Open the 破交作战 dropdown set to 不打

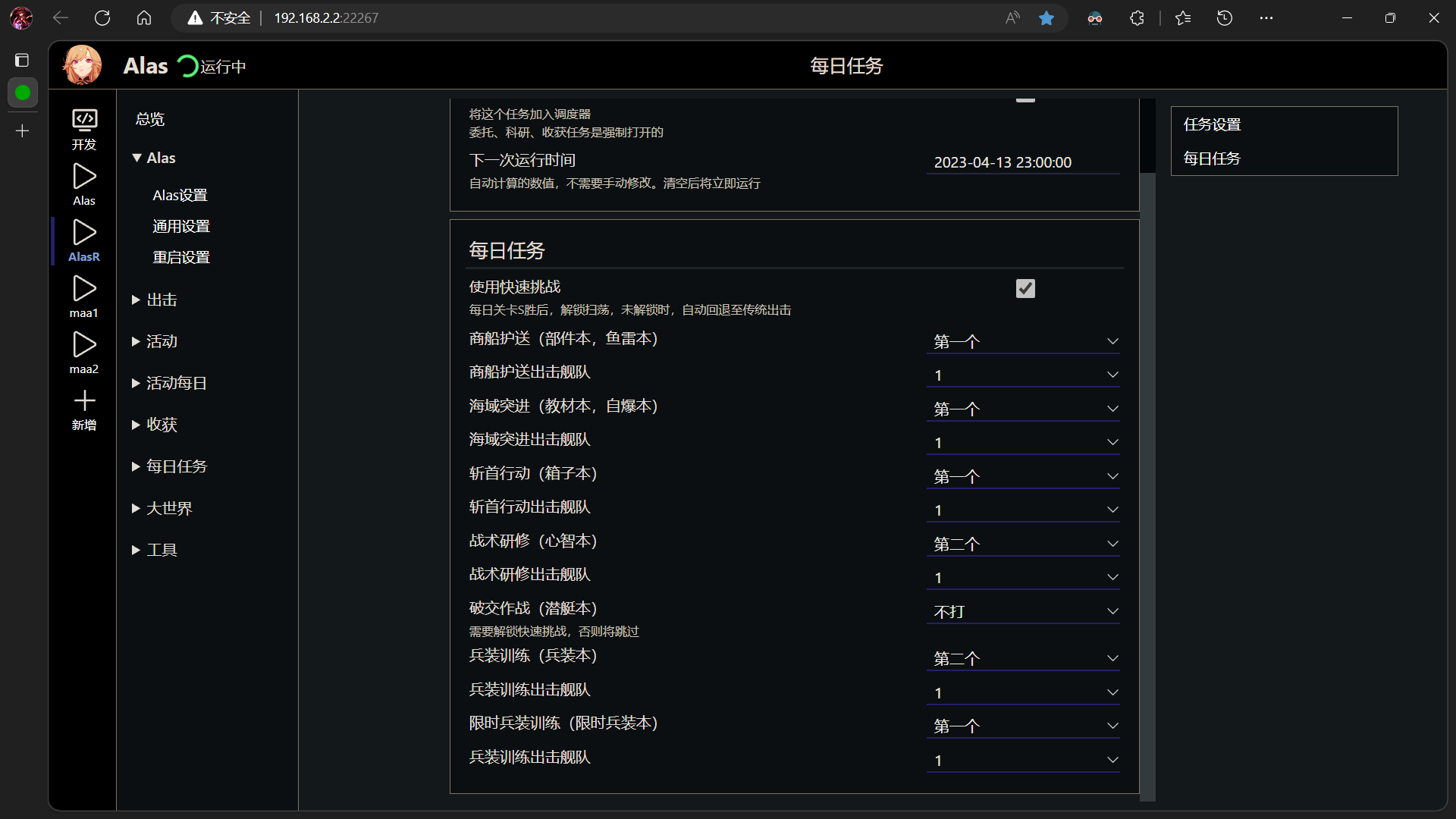[1024, 610]
